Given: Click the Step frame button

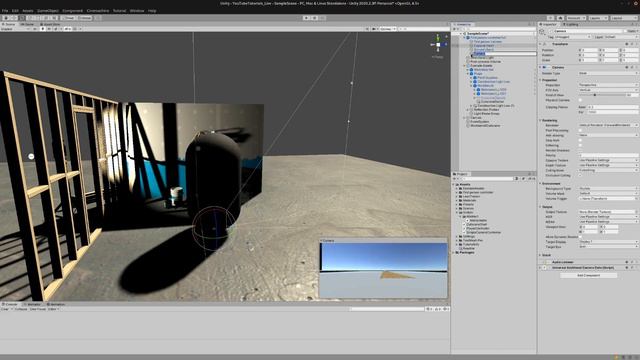Looking at the screenshot, I should pos(322,18).
